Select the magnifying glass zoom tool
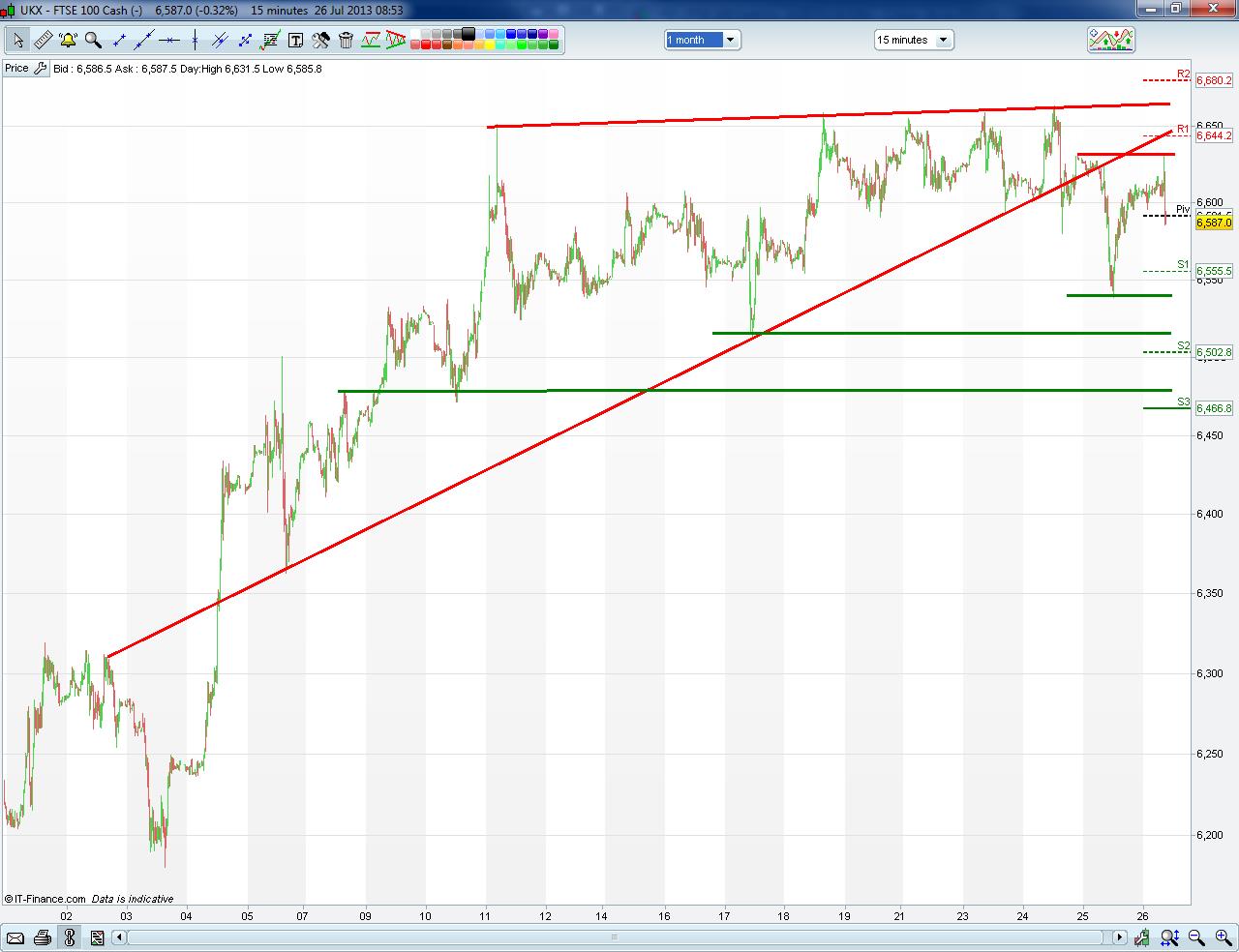This screenshot has width=1239, height=952. pyautogui.click(x=93, y=40)
